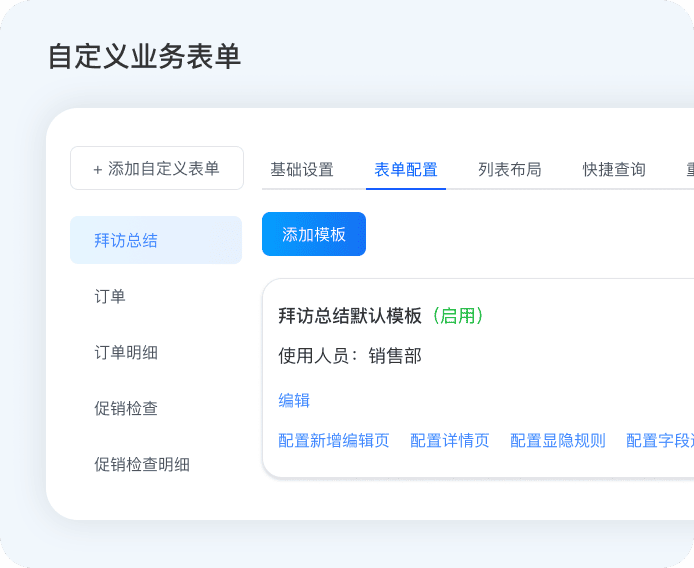This screenshot has height=568, width=694.
Task: Click the 拜访总结默认模板 card title
Action: pyautogui.click(x=350, y=315)
